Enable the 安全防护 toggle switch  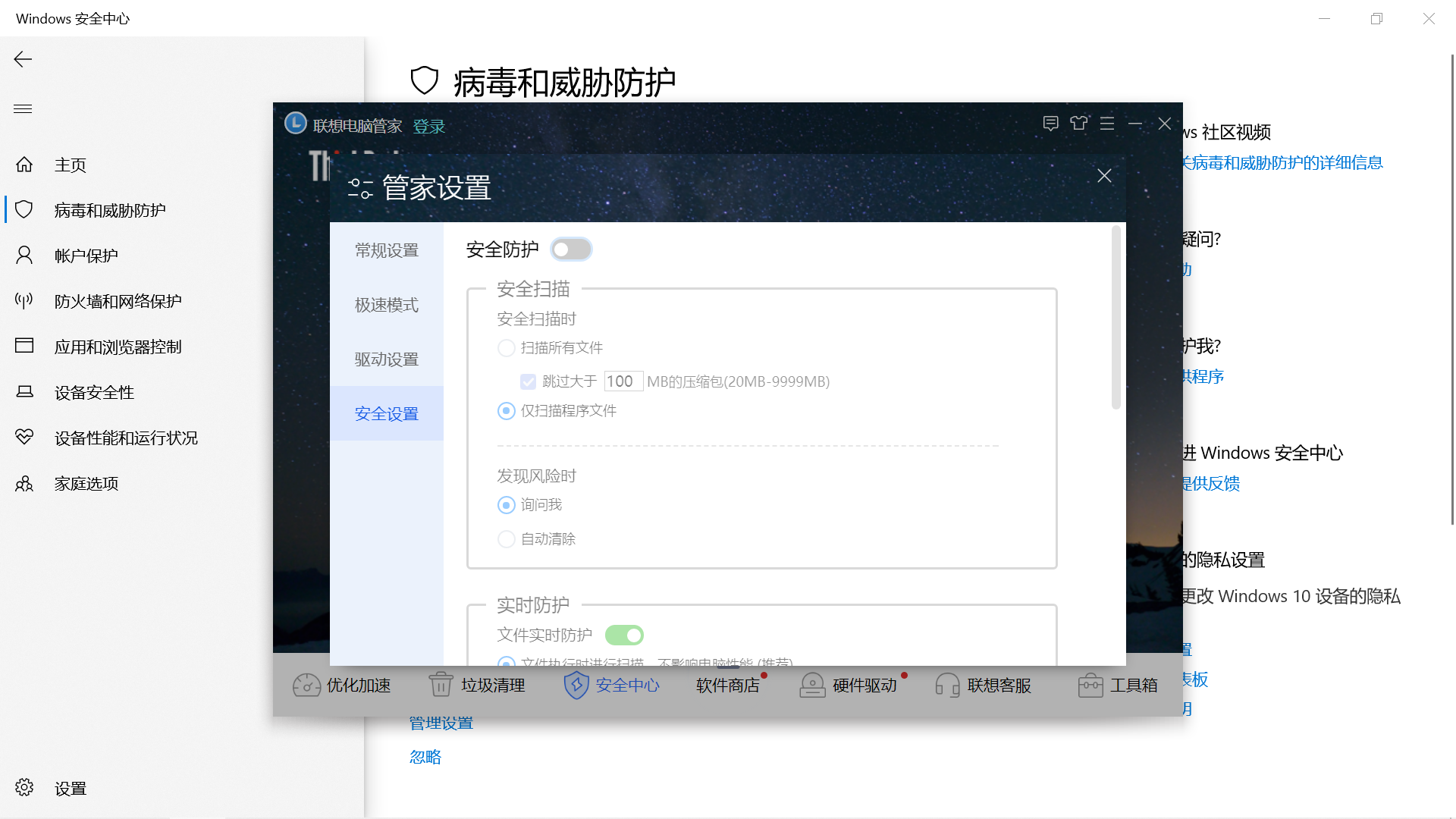pos(571,249)
